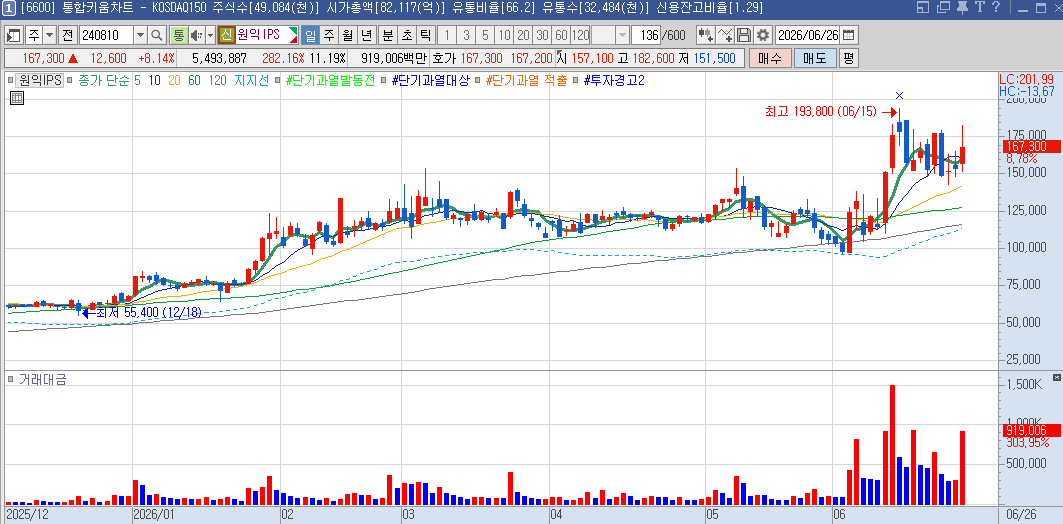Click the 20-day moving average legend

(174, 80)
